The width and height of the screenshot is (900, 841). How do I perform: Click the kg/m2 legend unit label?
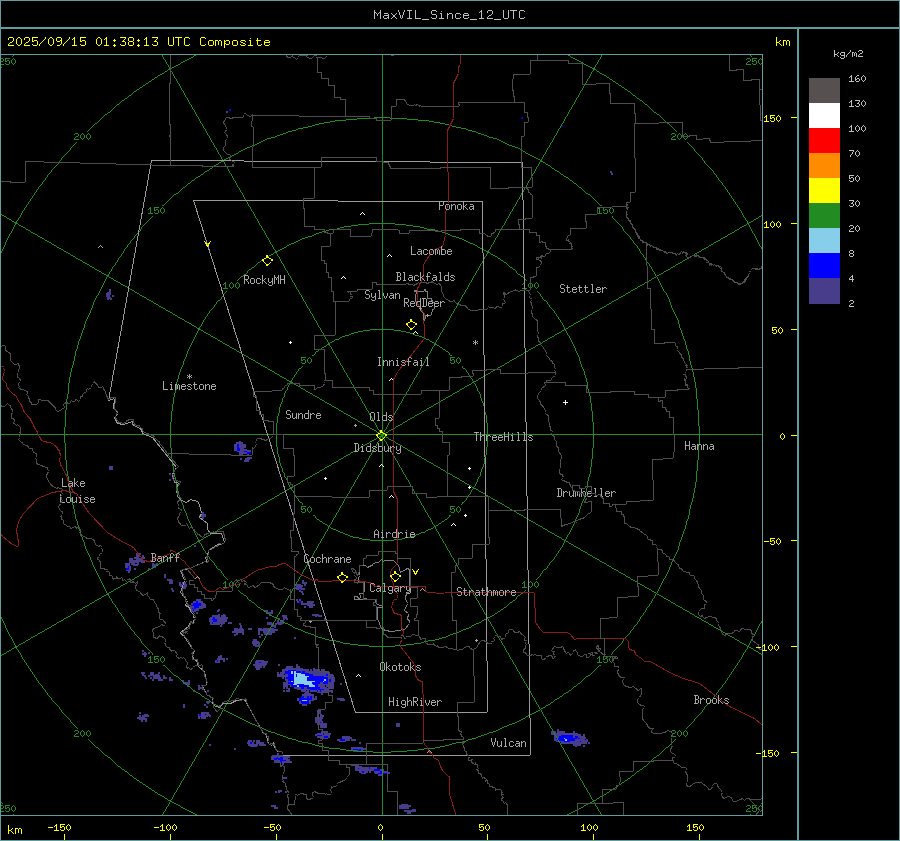(848, 54)
